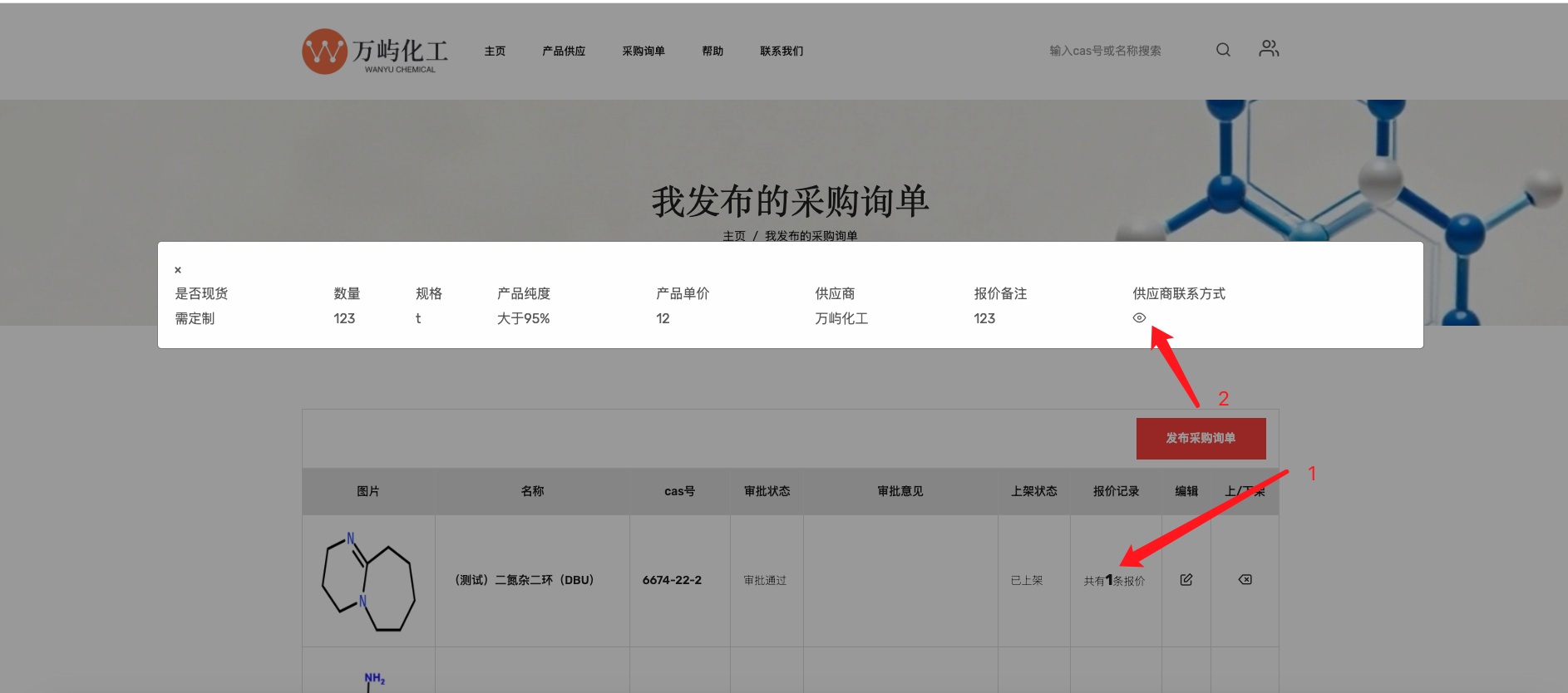This screenshot has width=1568, height=693.
Task: Click the 报价备注 label in popup
Action: pyautogui.click(x=1000, y=293)
